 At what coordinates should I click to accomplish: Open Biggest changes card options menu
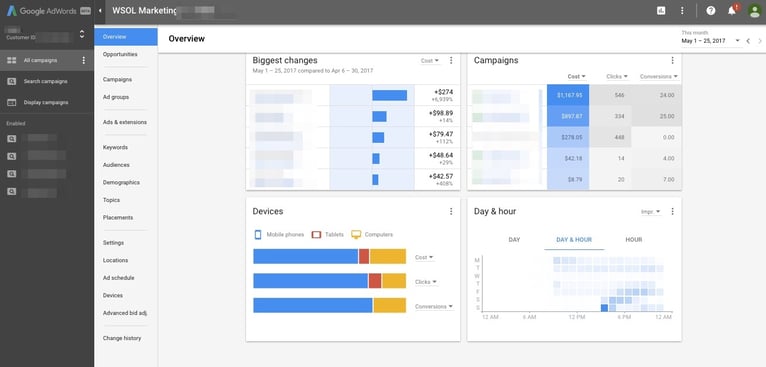(451, 61)
